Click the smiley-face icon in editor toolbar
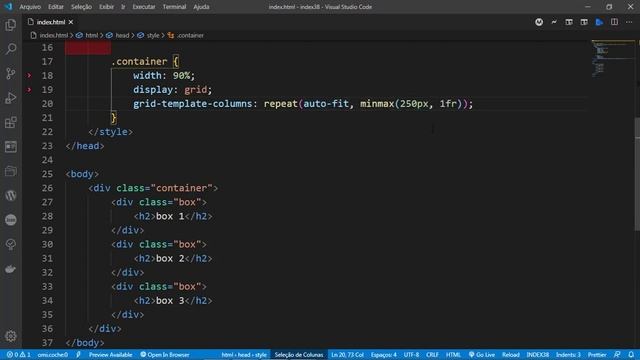The width and height of the screenshot is (640, 360). [539, 22]
